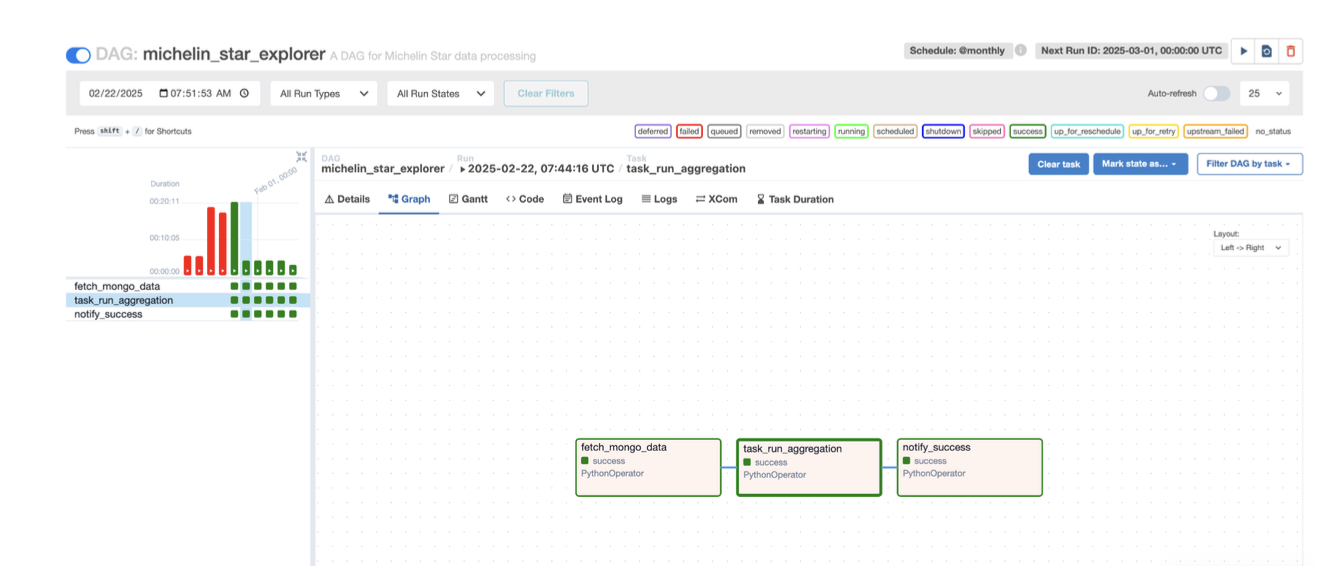Select the fetch_mongo_data row in the grid
The width and height of the screenshot is (1324, 586).
(187, 286)
